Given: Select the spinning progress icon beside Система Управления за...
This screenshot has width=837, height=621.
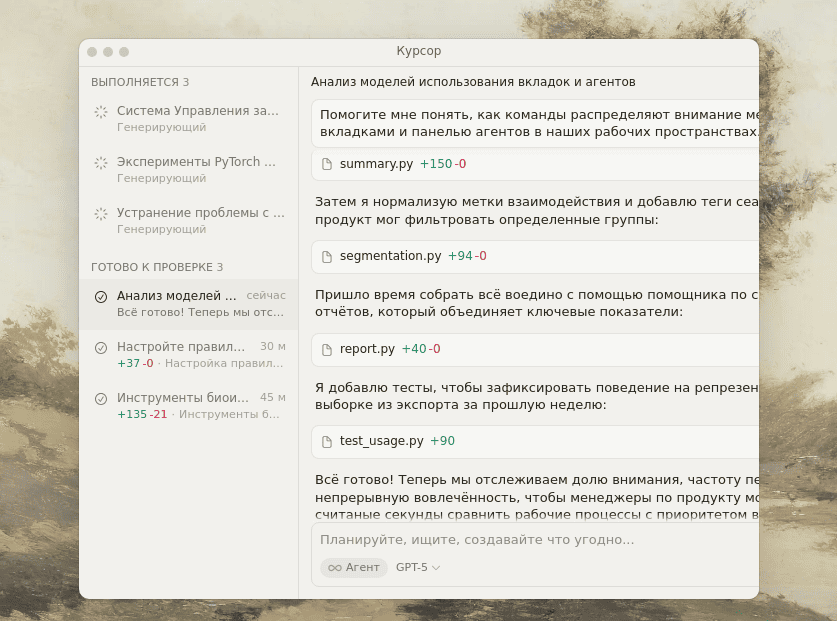Looking at the screenshot, I should point(100,110).
